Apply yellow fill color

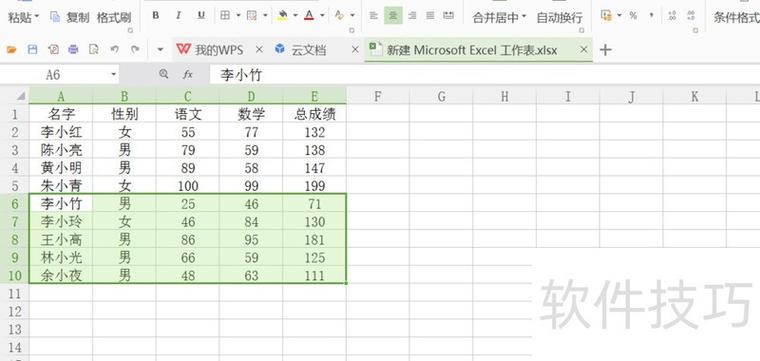(x=282, y=16)
